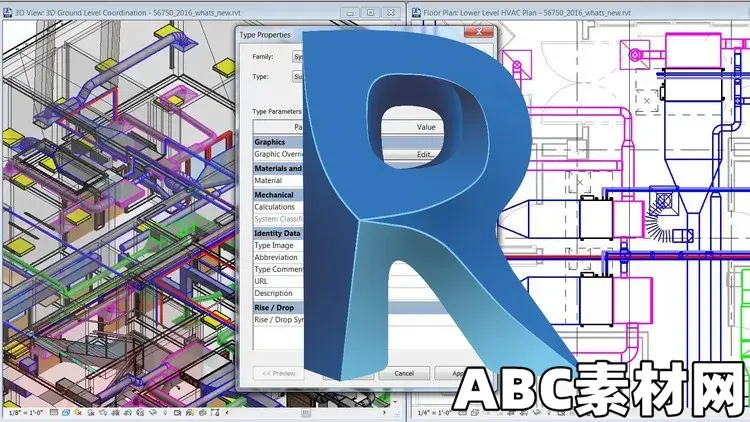Maximize the 3D View window
The height and width of the screenshot is (422, 750).
point(370,12)
